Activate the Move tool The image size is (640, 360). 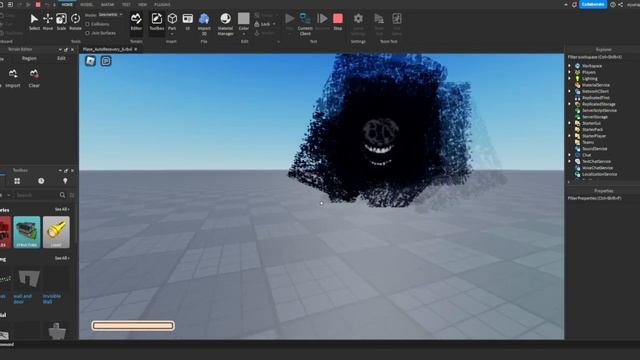pos(48,22)
